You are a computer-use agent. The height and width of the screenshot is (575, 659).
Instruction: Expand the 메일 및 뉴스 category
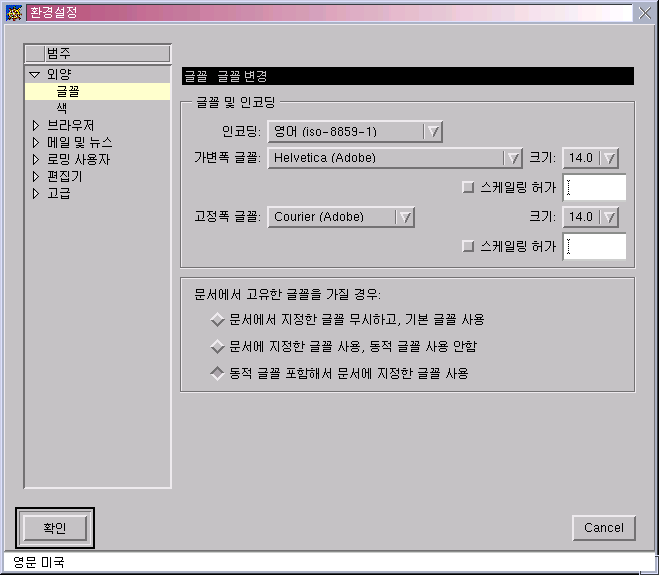click(35, 142)
